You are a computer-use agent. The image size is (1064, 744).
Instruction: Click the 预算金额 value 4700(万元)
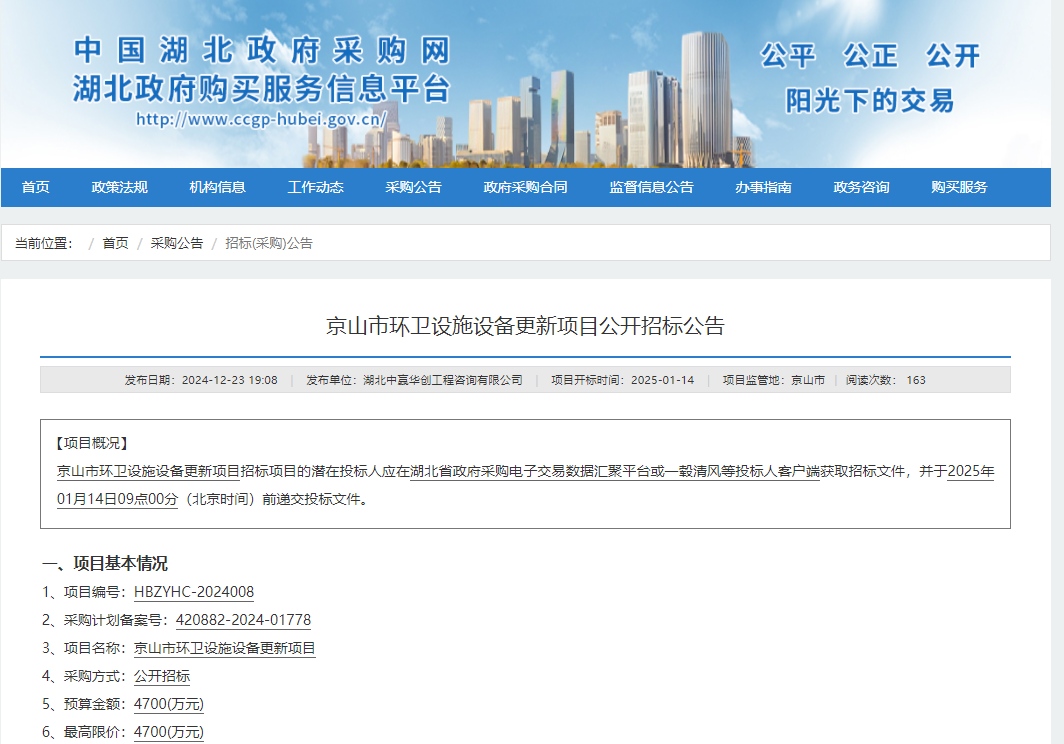[x=169, y=704]
